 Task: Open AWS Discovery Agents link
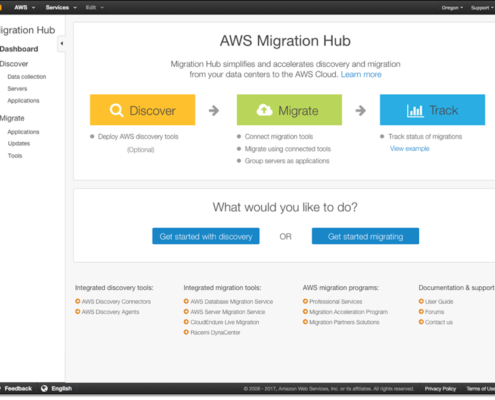click(x=110, y=312)
